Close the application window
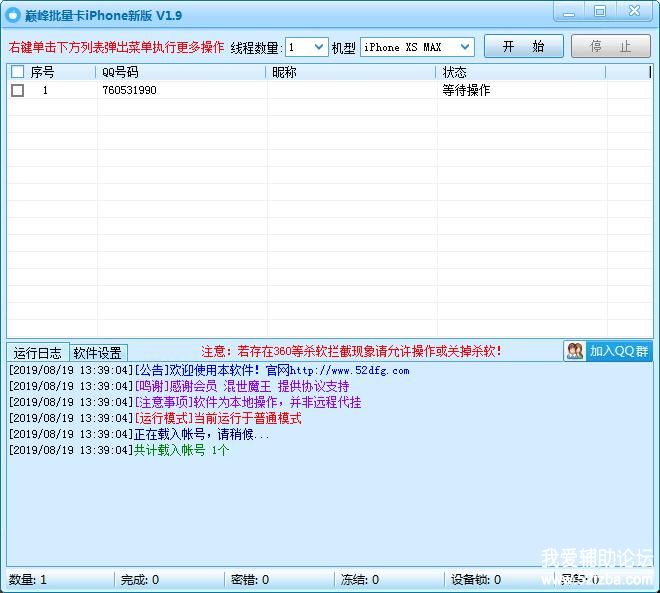 tap(634, 12)
